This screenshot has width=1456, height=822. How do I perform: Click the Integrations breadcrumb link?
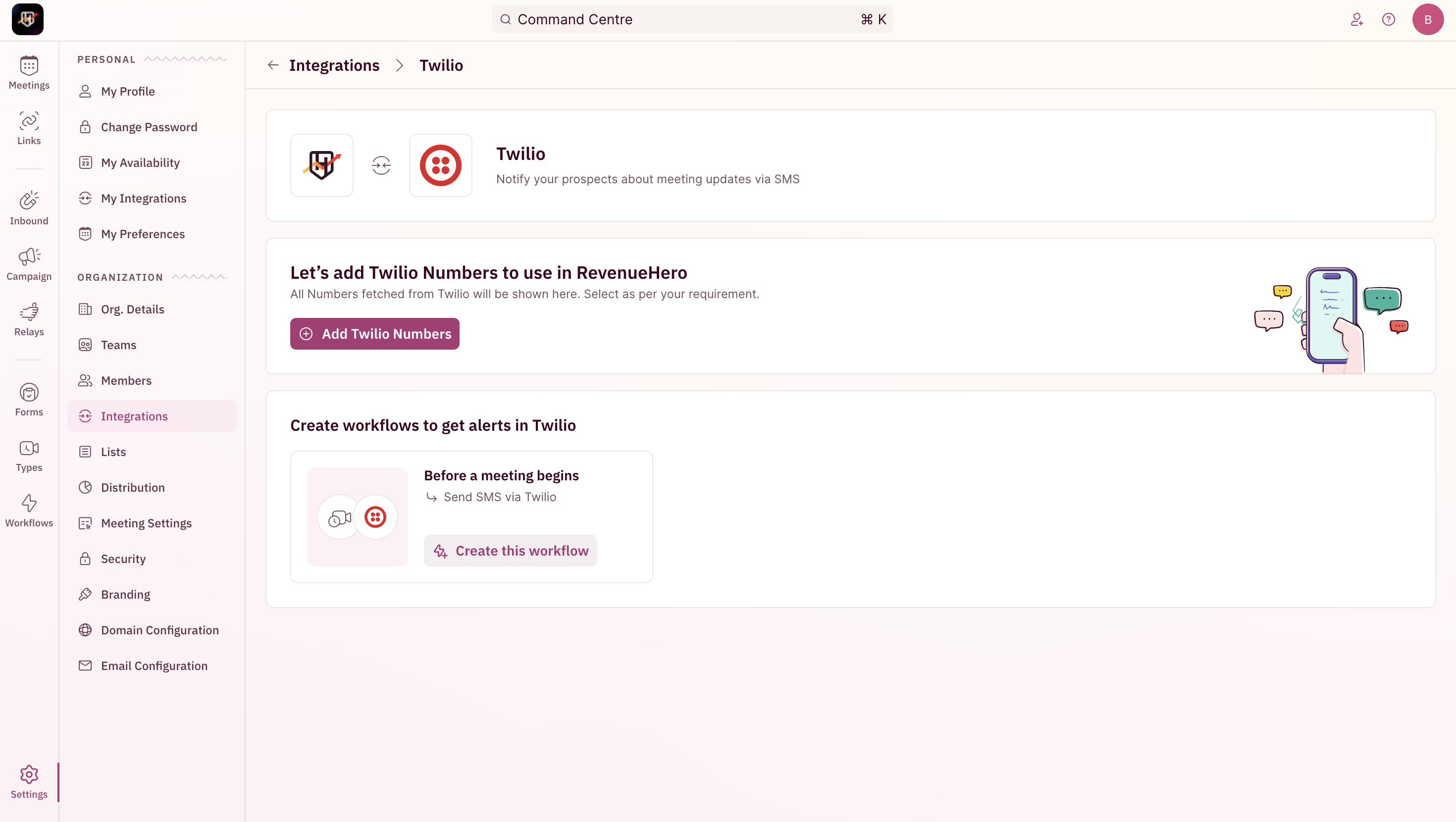coord(334,65)
